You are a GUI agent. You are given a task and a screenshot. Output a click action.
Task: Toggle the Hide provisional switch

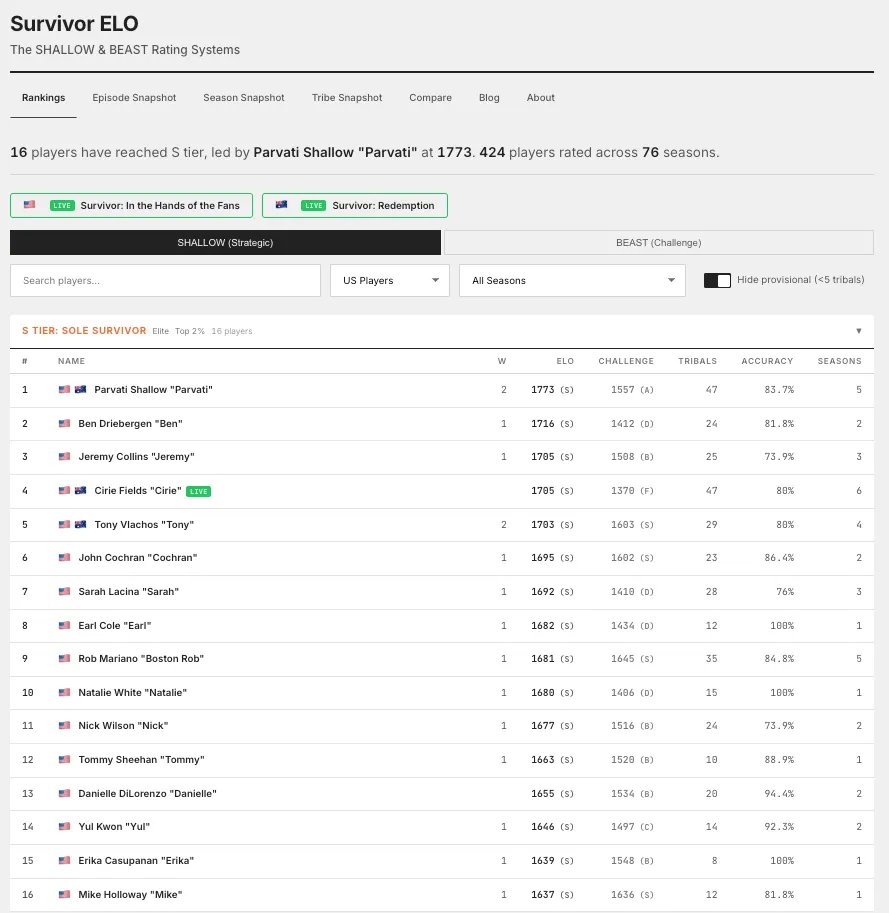(x=717, y=280)
